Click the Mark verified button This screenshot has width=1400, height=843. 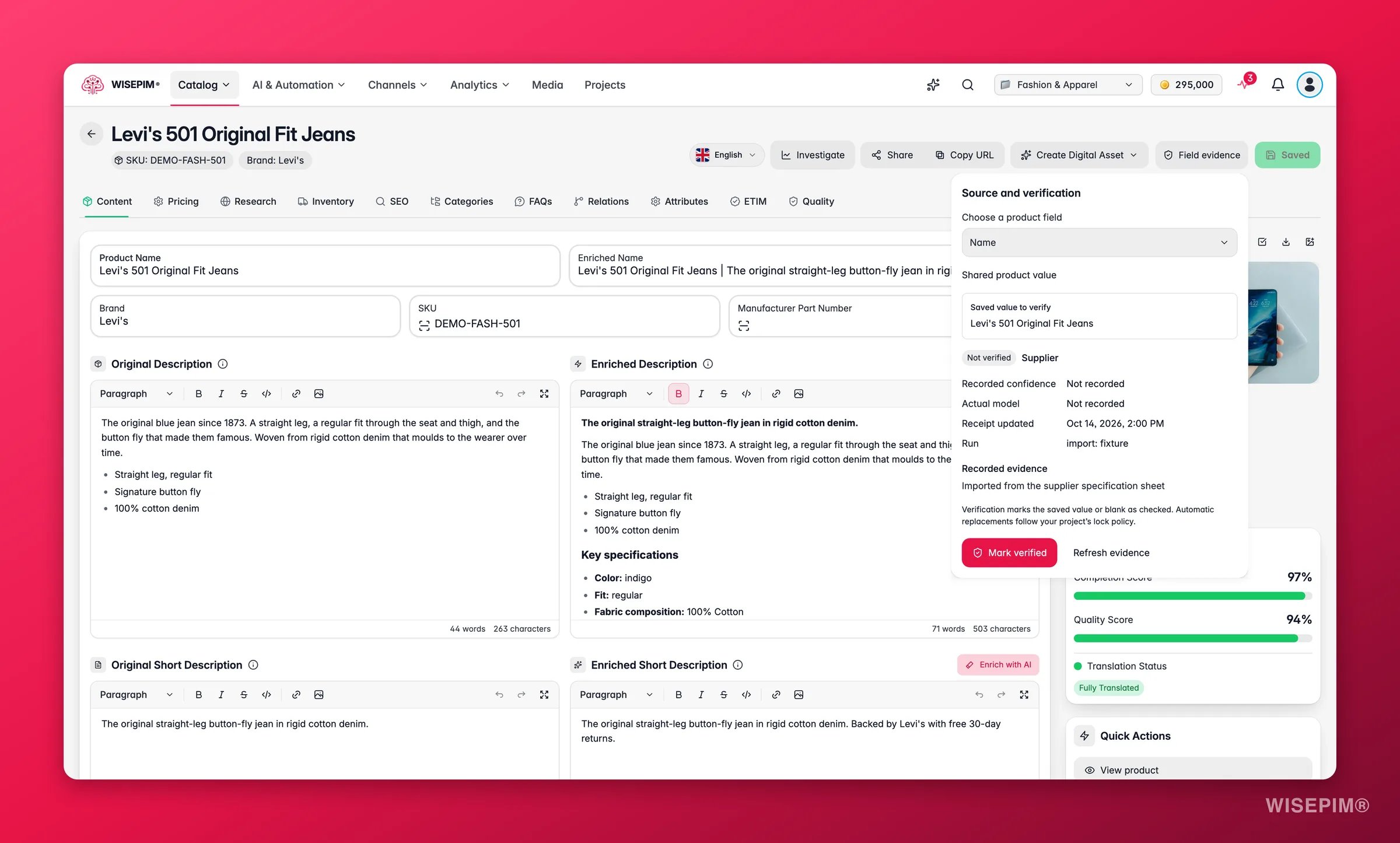[x=1009, y=552]
